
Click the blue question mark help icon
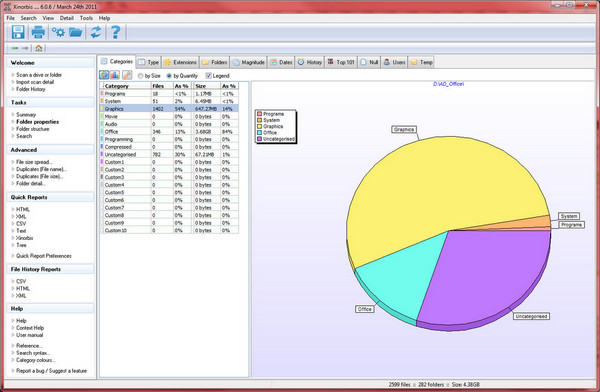point(115,32)
